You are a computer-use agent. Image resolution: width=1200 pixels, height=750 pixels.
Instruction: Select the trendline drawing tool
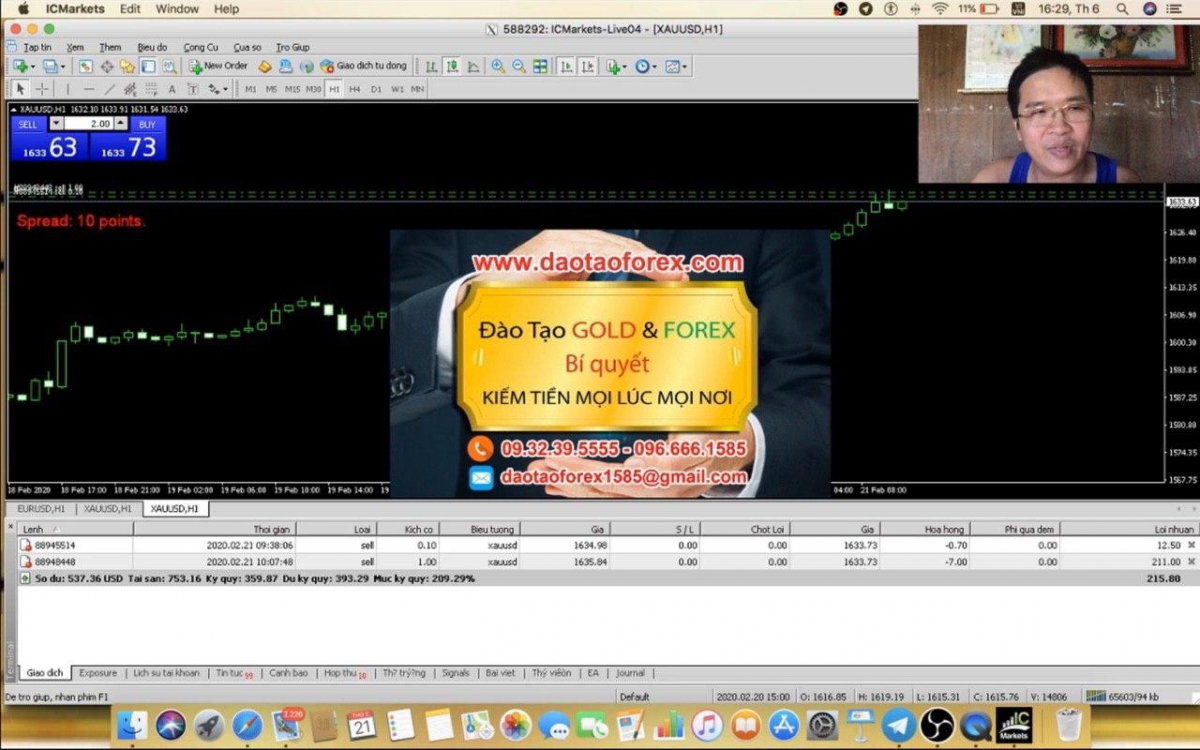point(110,89)
